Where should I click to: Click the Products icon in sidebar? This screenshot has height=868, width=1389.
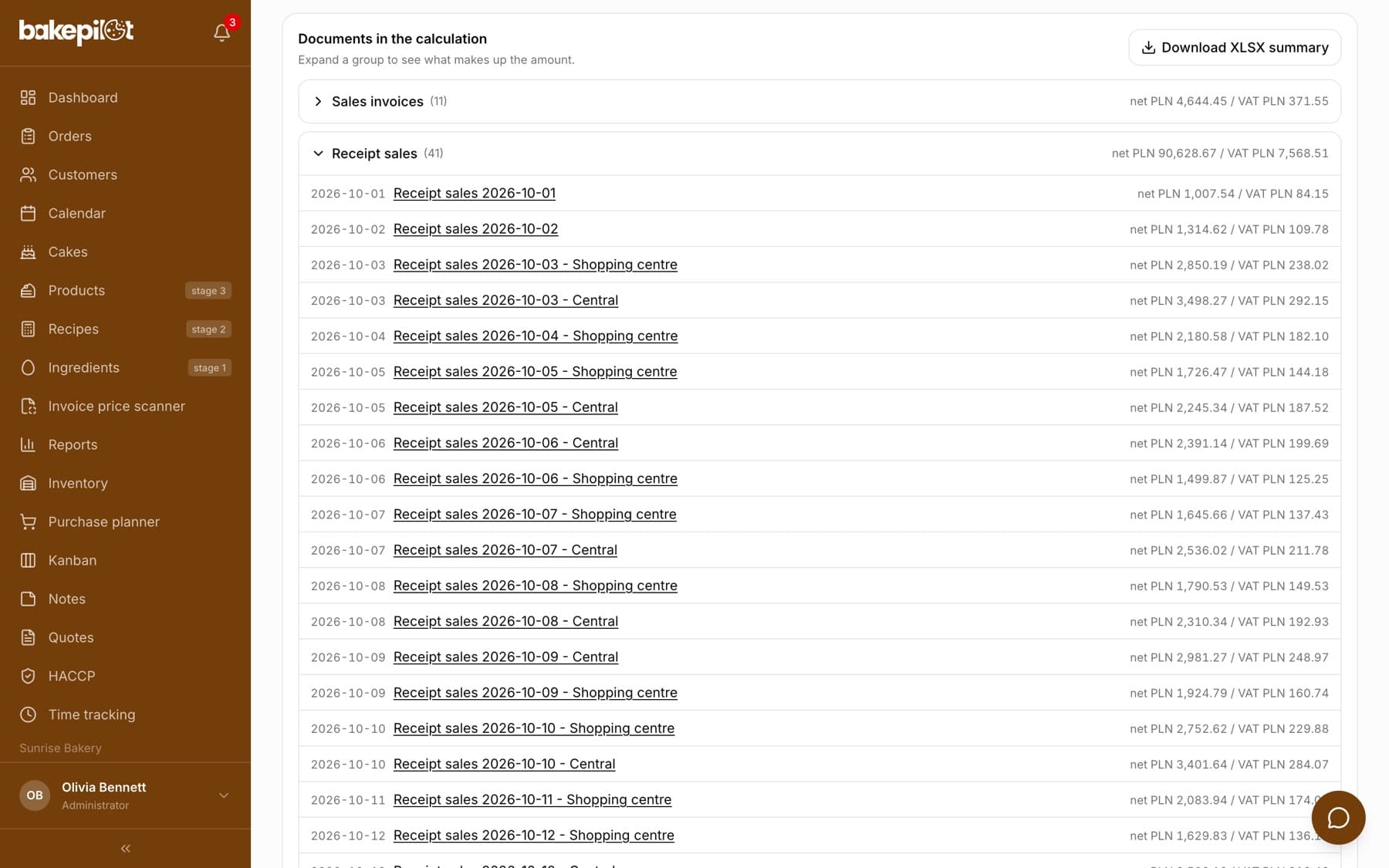tap(28, 290)
